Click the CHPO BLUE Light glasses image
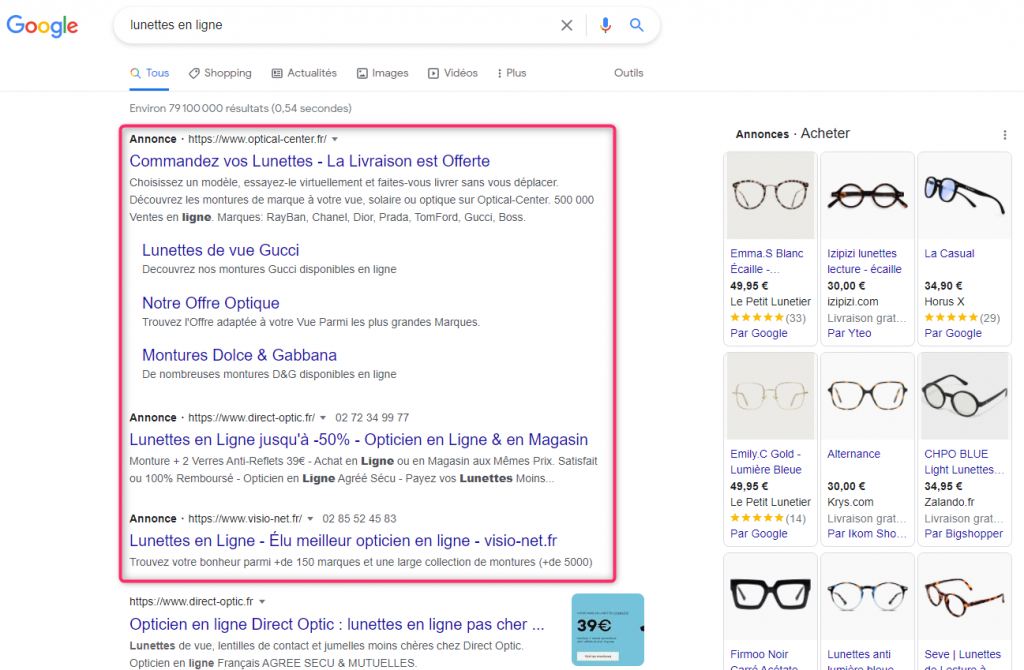Screen dimensions: 1024x670 965,396
